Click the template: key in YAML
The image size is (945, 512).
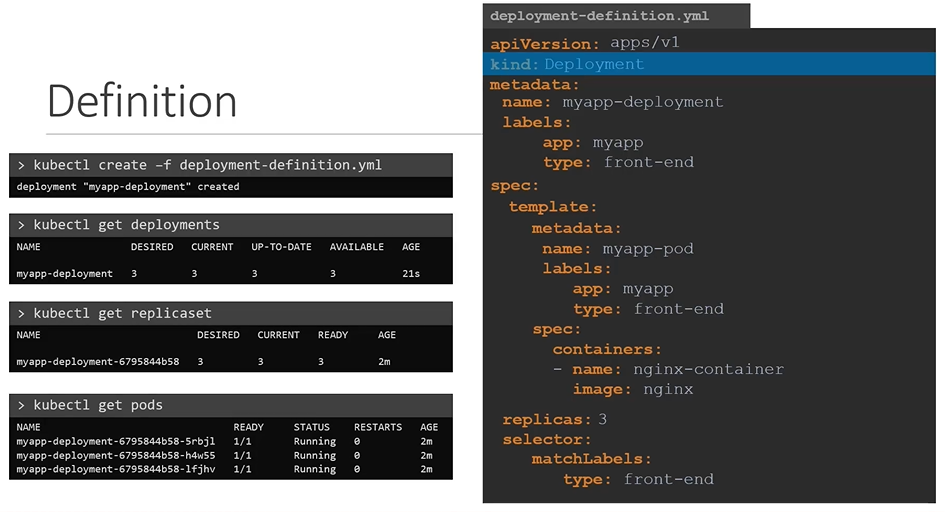552,207
